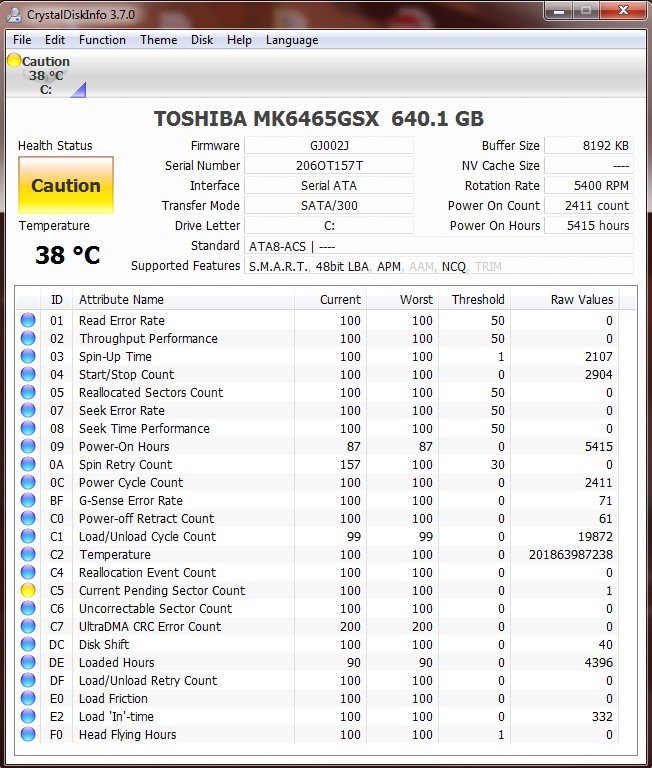This screenshot has width=652, height=768.
Task: Click blue status icon for Load/Unload Cycle Count
Action: [28, 536]
